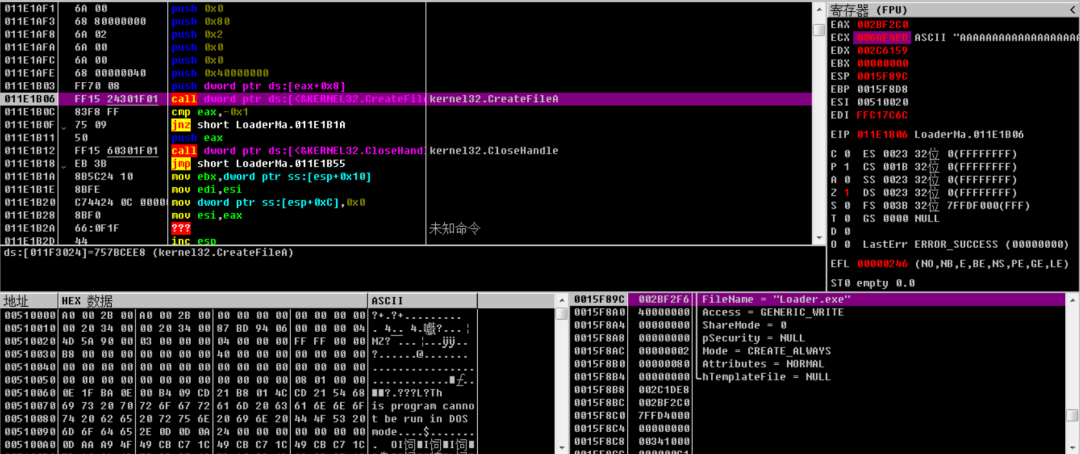Select EBX register value 00000000

pyautogui.click(x=883, y=63)
